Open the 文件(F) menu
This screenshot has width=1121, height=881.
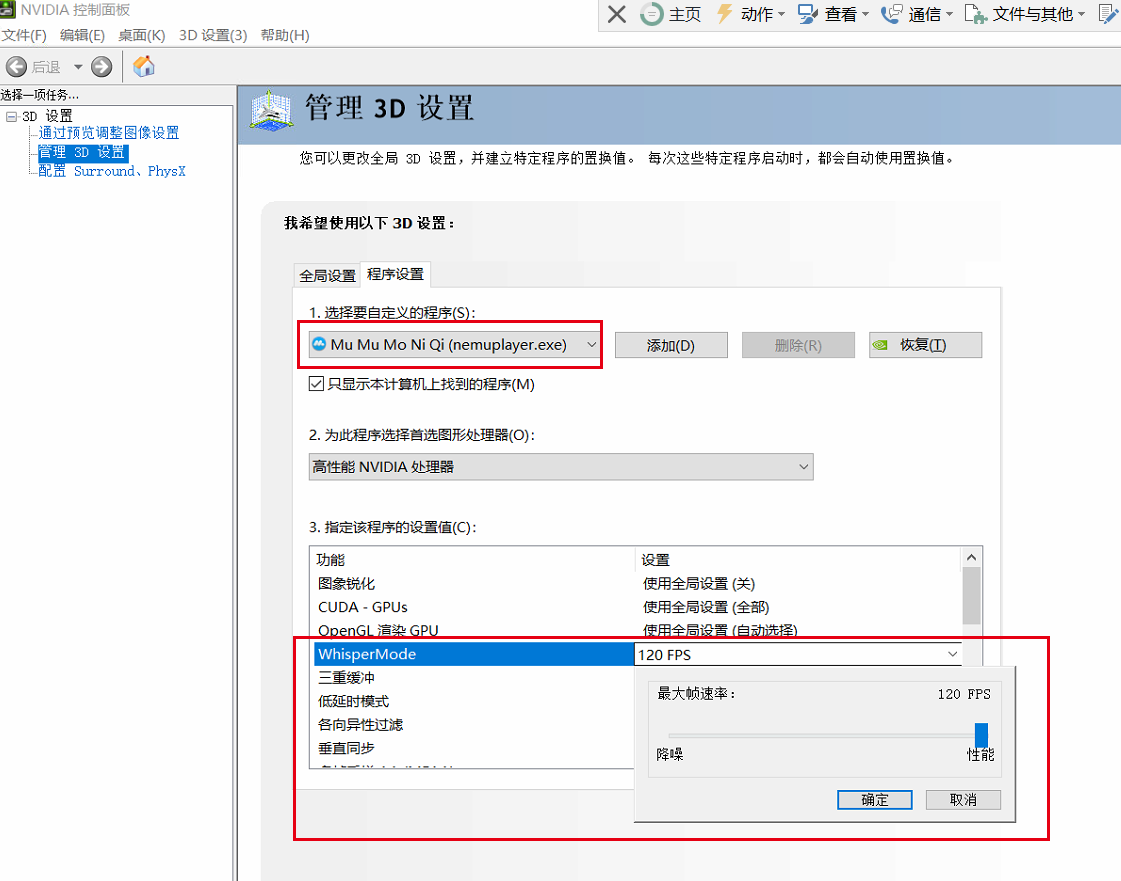[x=24, y=35]
